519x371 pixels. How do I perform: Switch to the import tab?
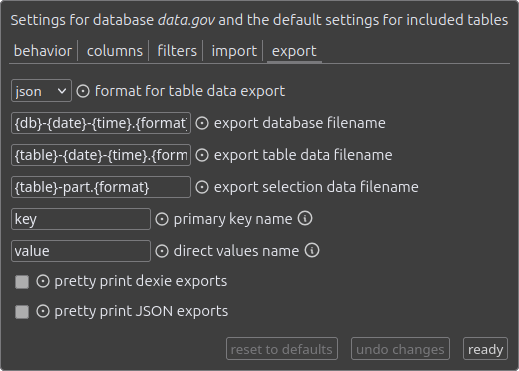tap(234, 51)
